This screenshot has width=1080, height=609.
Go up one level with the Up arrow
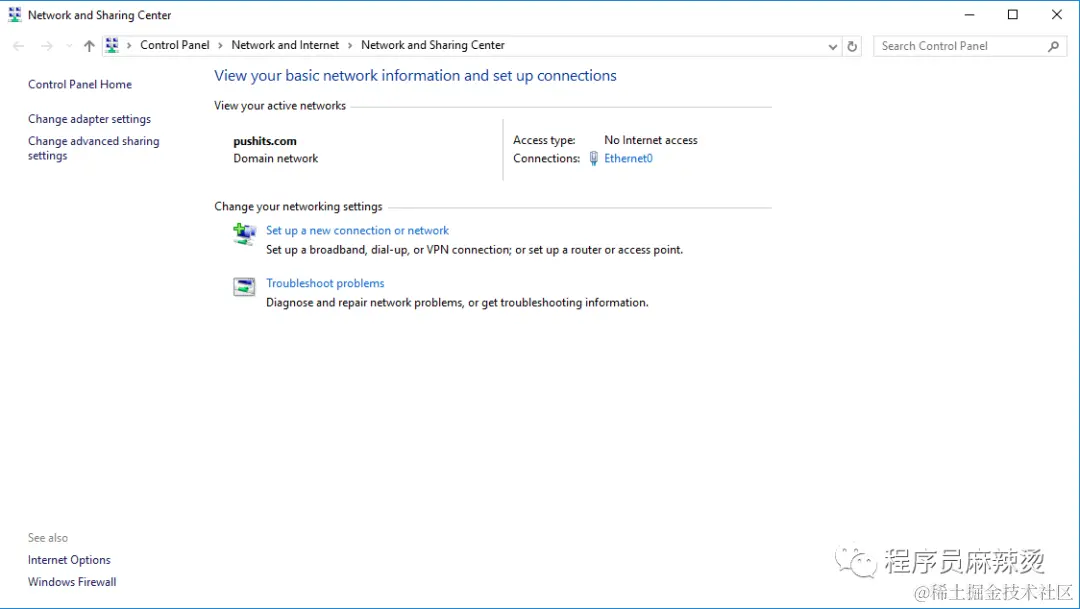pos(89,46)
